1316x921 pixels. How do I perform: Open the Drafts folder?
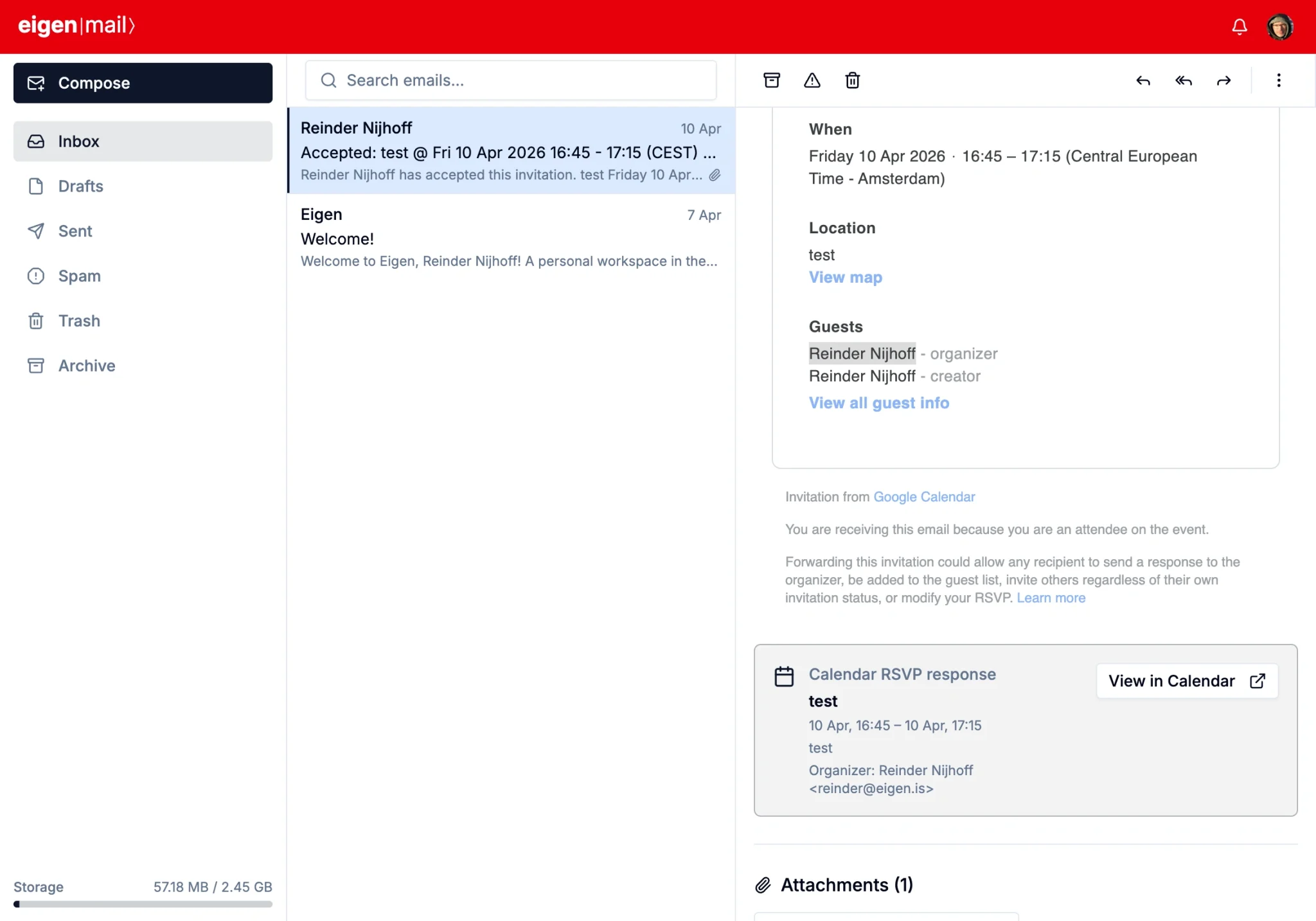(80, 186)
